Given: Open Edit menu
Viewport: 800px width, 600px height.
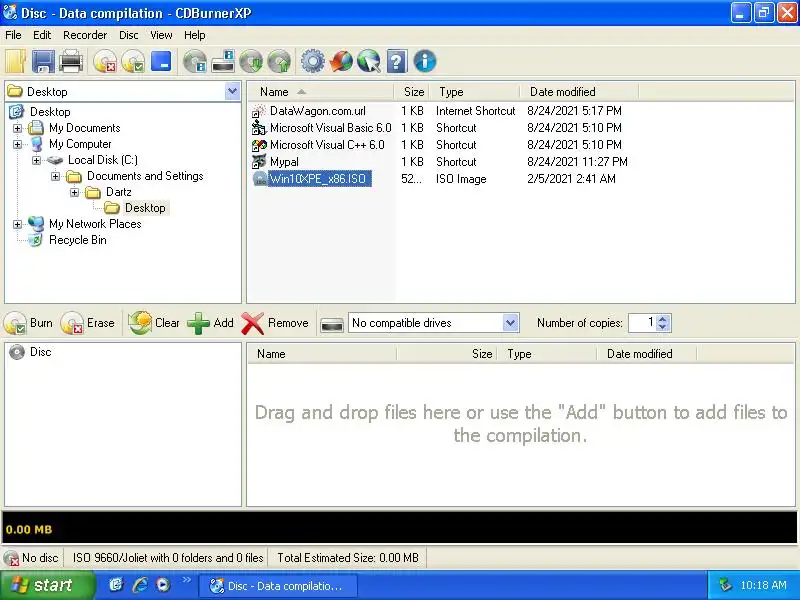Looking at the screenshot, I should (x=42, y=35).
